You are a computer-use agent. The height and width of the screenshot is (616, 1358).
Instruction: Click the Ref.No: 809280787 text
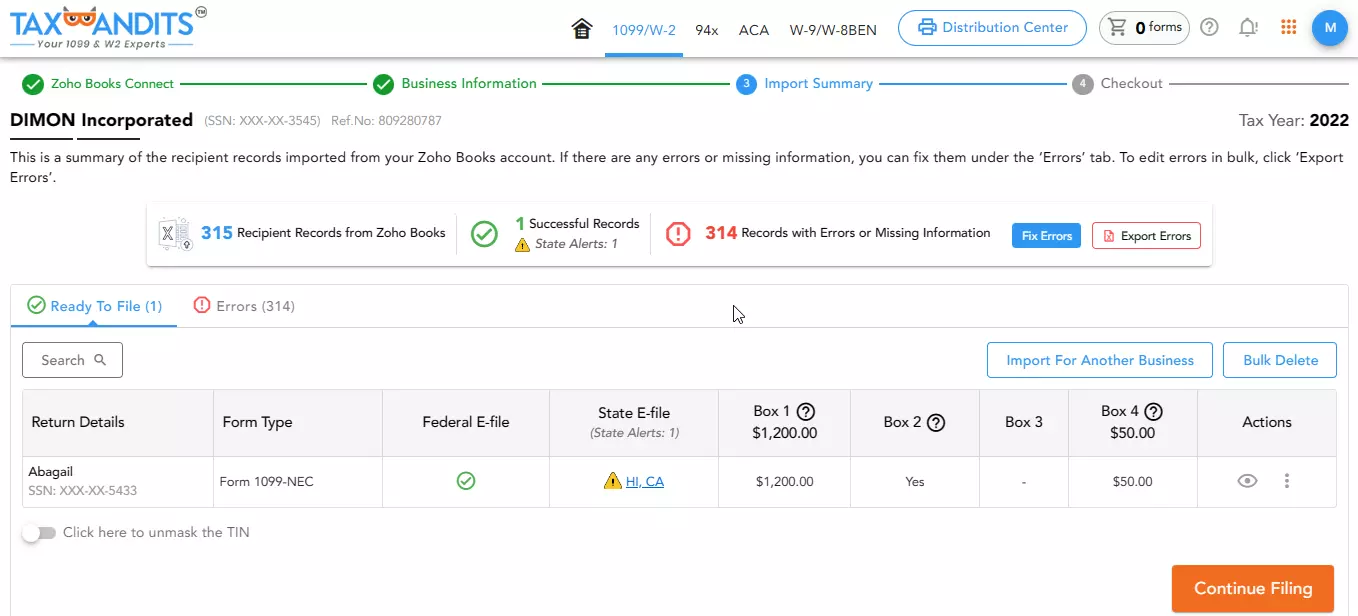coord(386,121)
